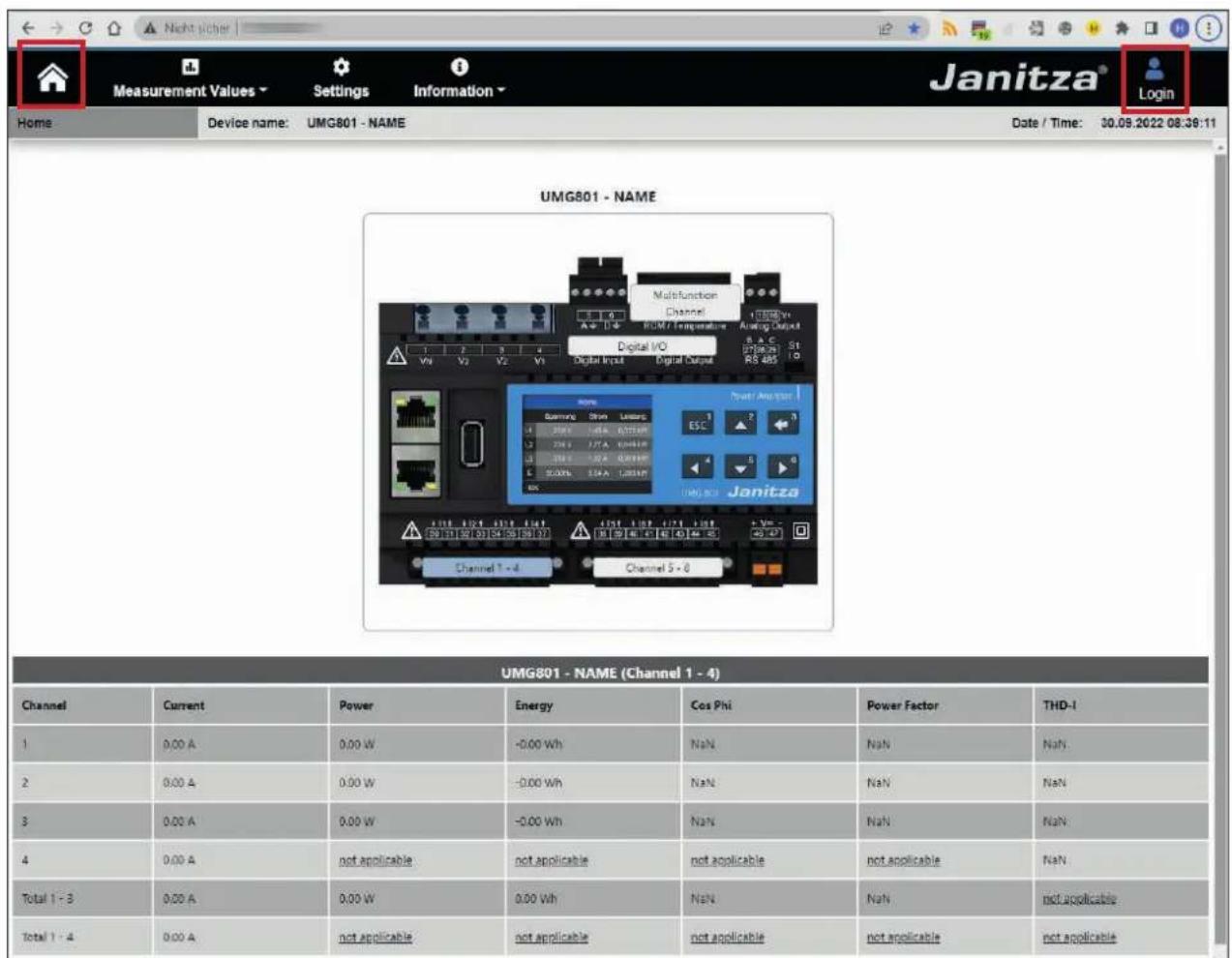Click the Digital I/O label on device
Screen dimensions: 1232x958
click(642, 345)
